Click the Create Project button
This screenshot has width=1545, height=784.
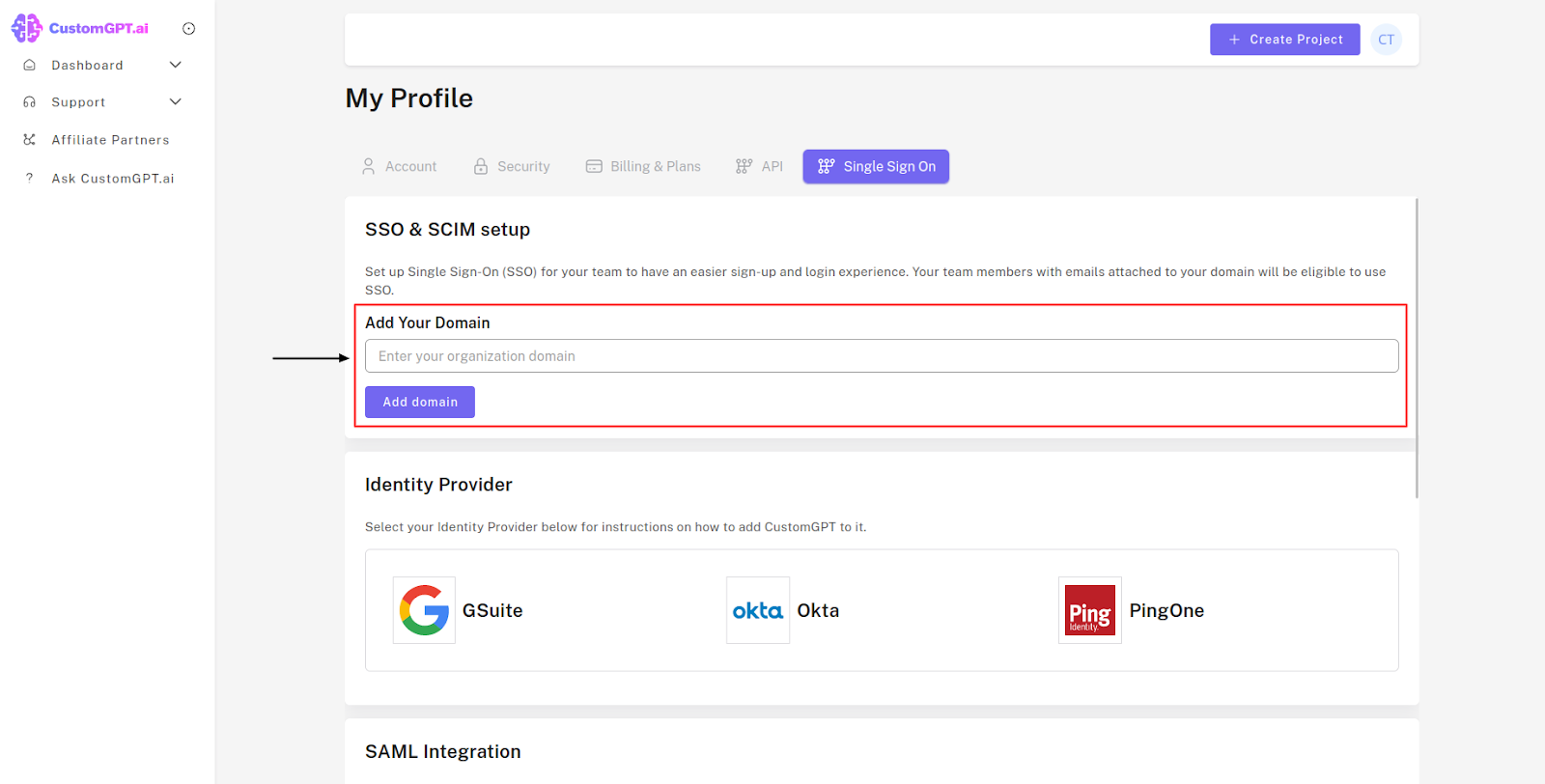[x=1284, y=40]
